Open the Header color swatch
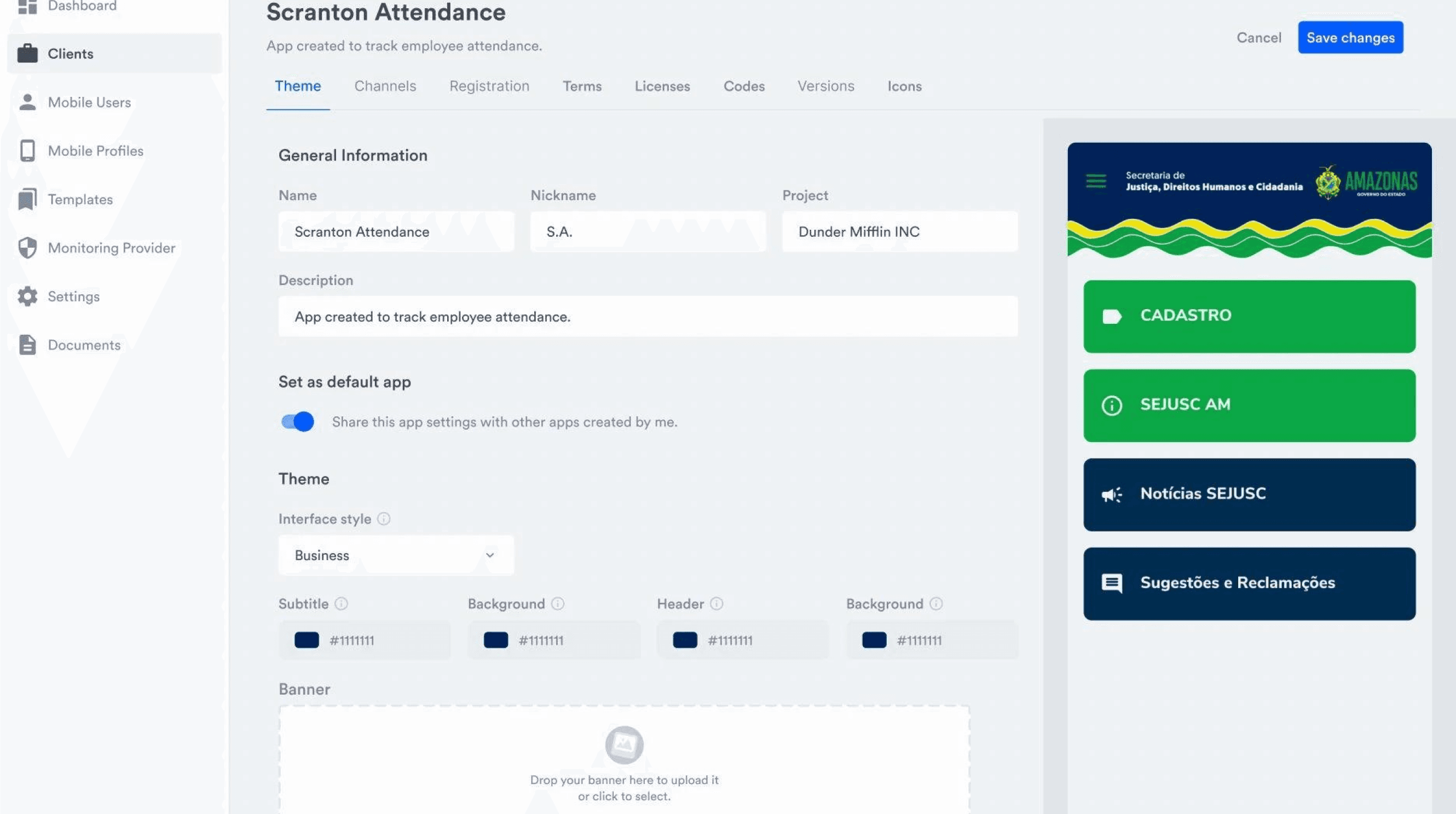The width and height of the screenshot is (1456, 814). pyautogui.click(x=684, y=640)
